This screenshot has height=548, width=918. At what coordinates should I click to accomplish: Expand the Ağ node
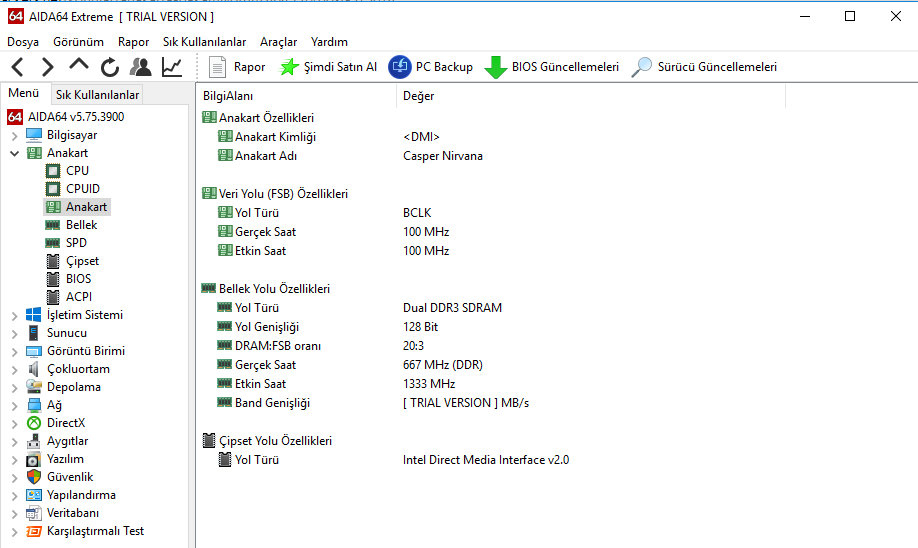15,406
